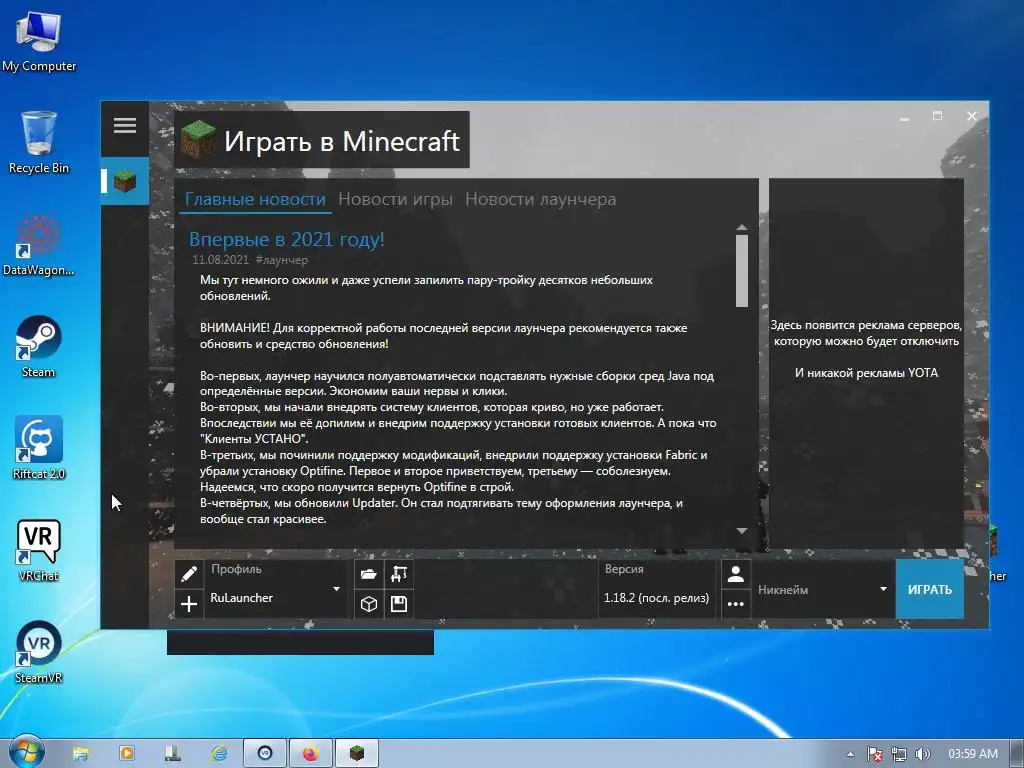Screen dimensions: 1024x768
Task: Open the volume speaker tray icon
Action: pos(922,754)
